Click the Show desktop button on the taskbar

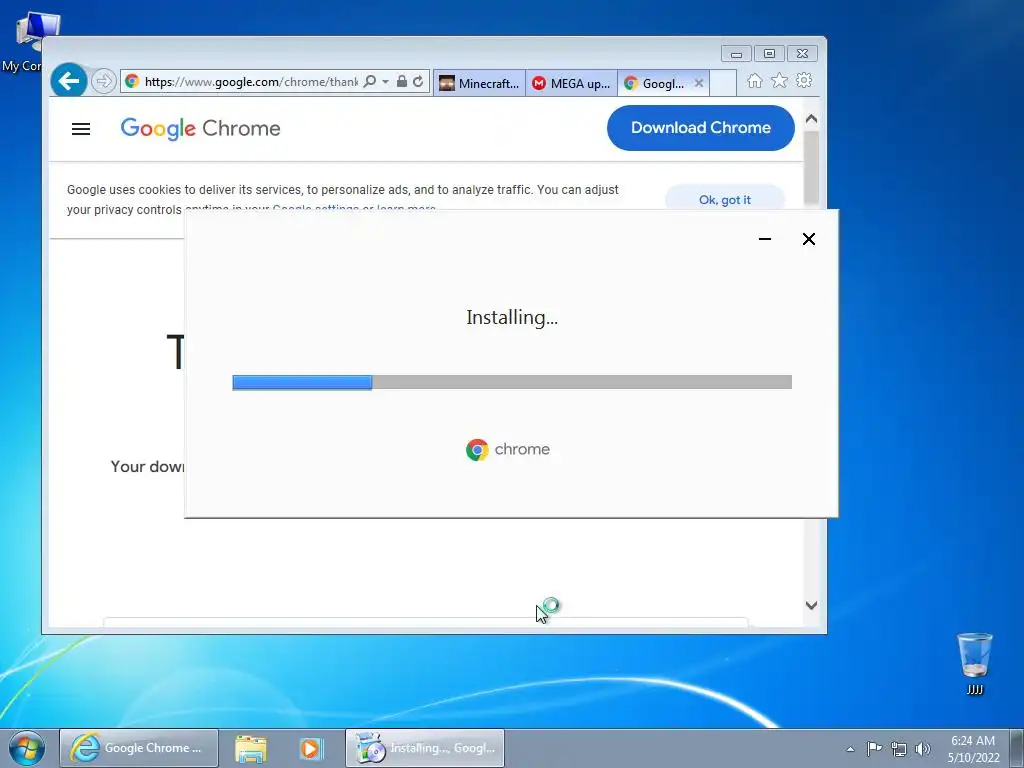pos(1017,749)
